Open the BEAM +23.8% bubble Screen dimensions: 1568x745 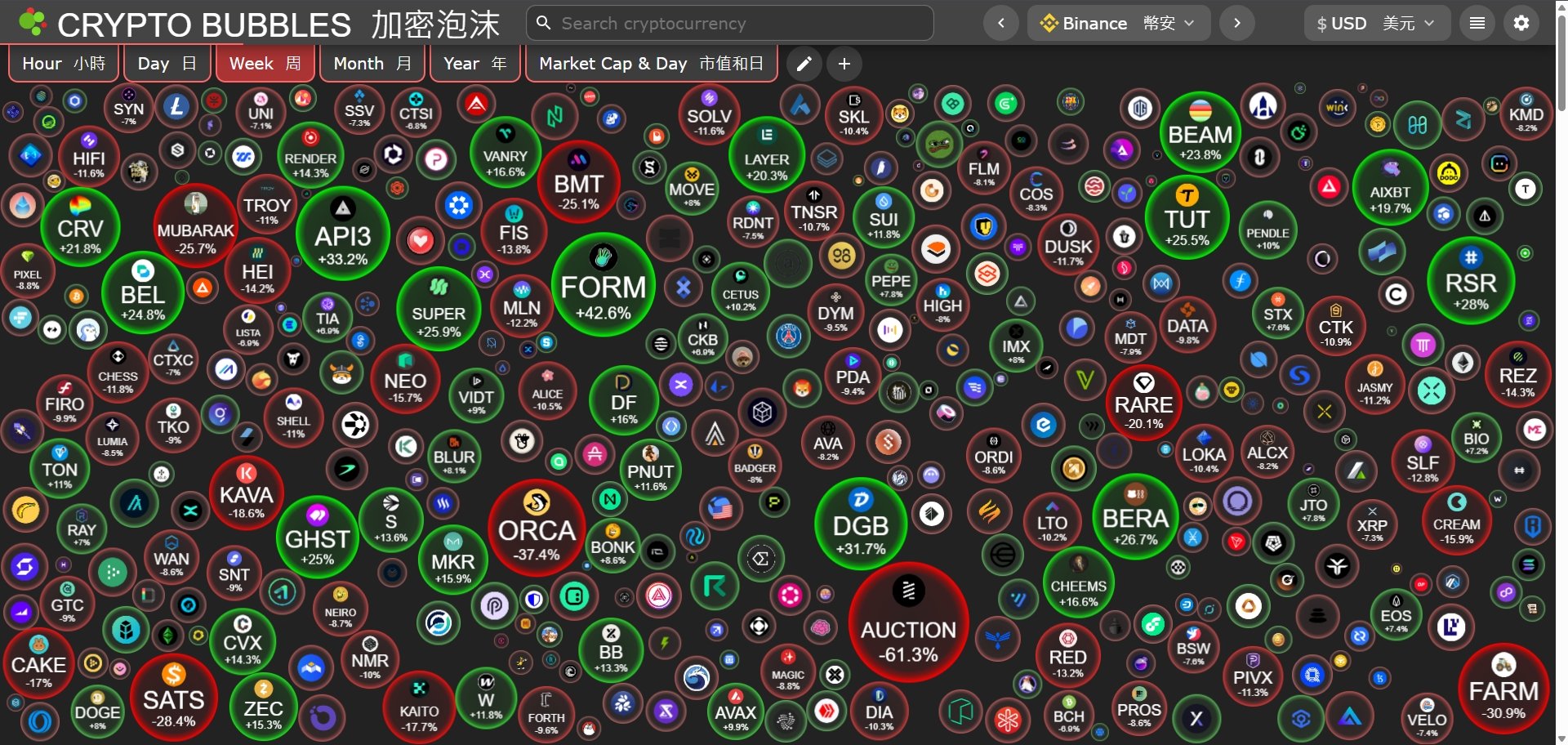point(1200,132)
